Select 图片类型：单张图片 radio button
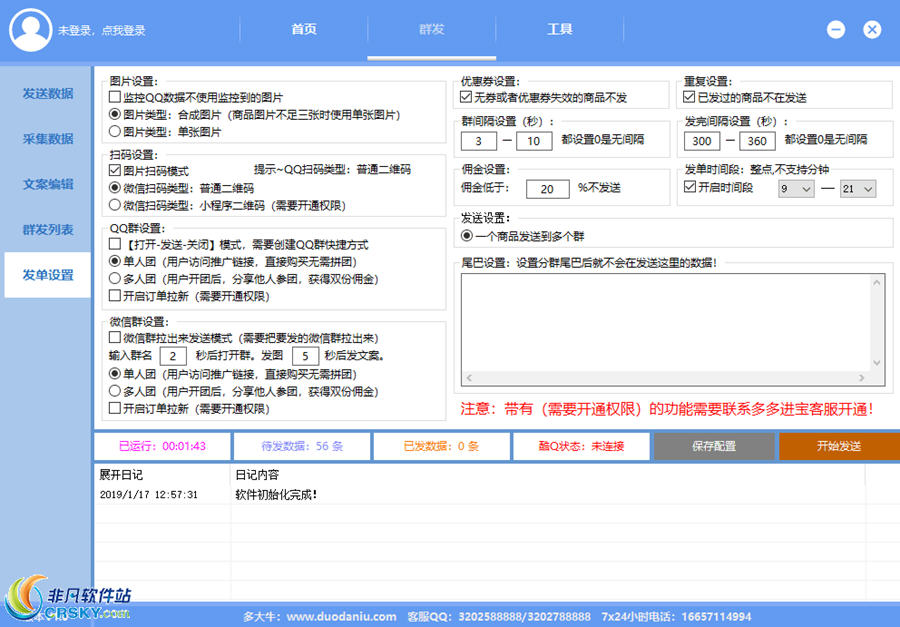 click(115, 130)
